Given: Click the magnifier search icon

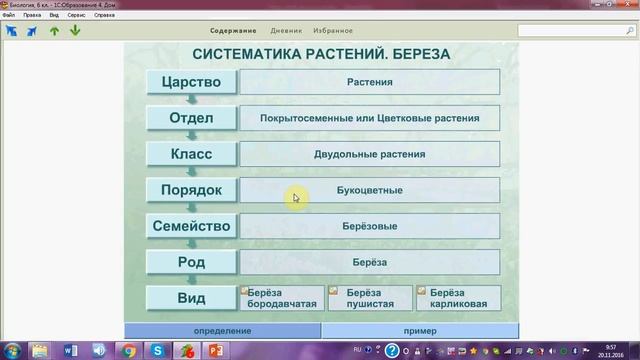Looking at the screenshot, I should coord(630,31).
